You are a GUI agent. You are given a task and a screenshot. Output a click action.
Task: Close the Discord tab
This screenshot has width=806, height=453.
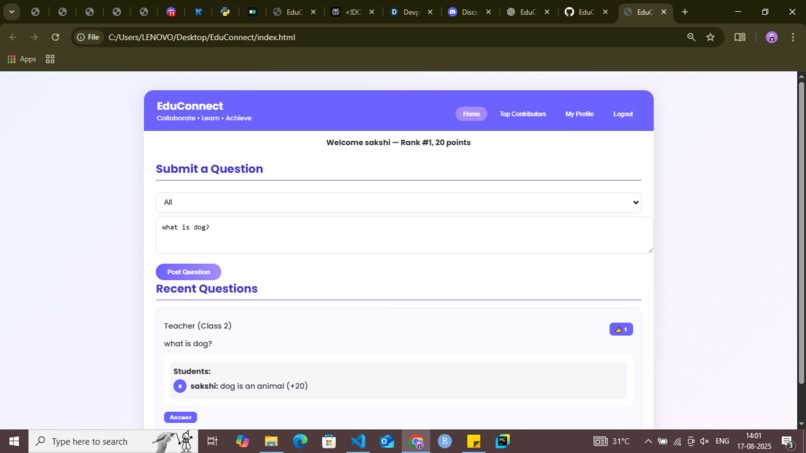tap(488, 12)
